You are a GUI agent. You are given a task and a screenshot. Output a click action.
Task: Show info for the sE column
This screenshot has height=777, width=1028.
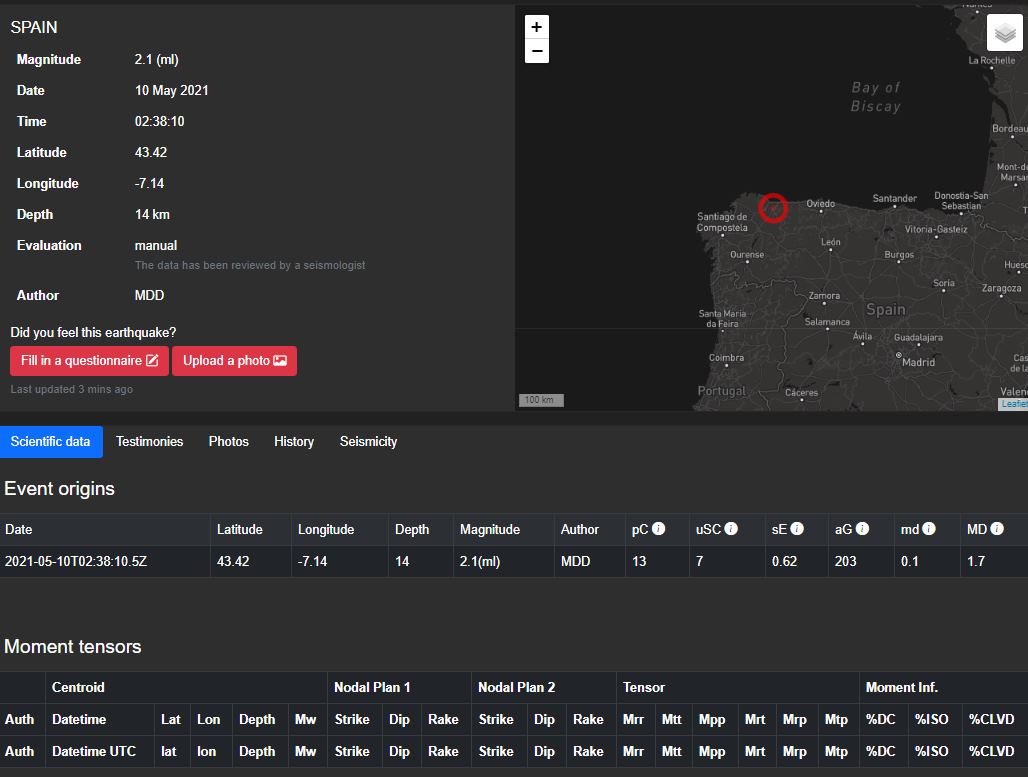coord(798,529)
